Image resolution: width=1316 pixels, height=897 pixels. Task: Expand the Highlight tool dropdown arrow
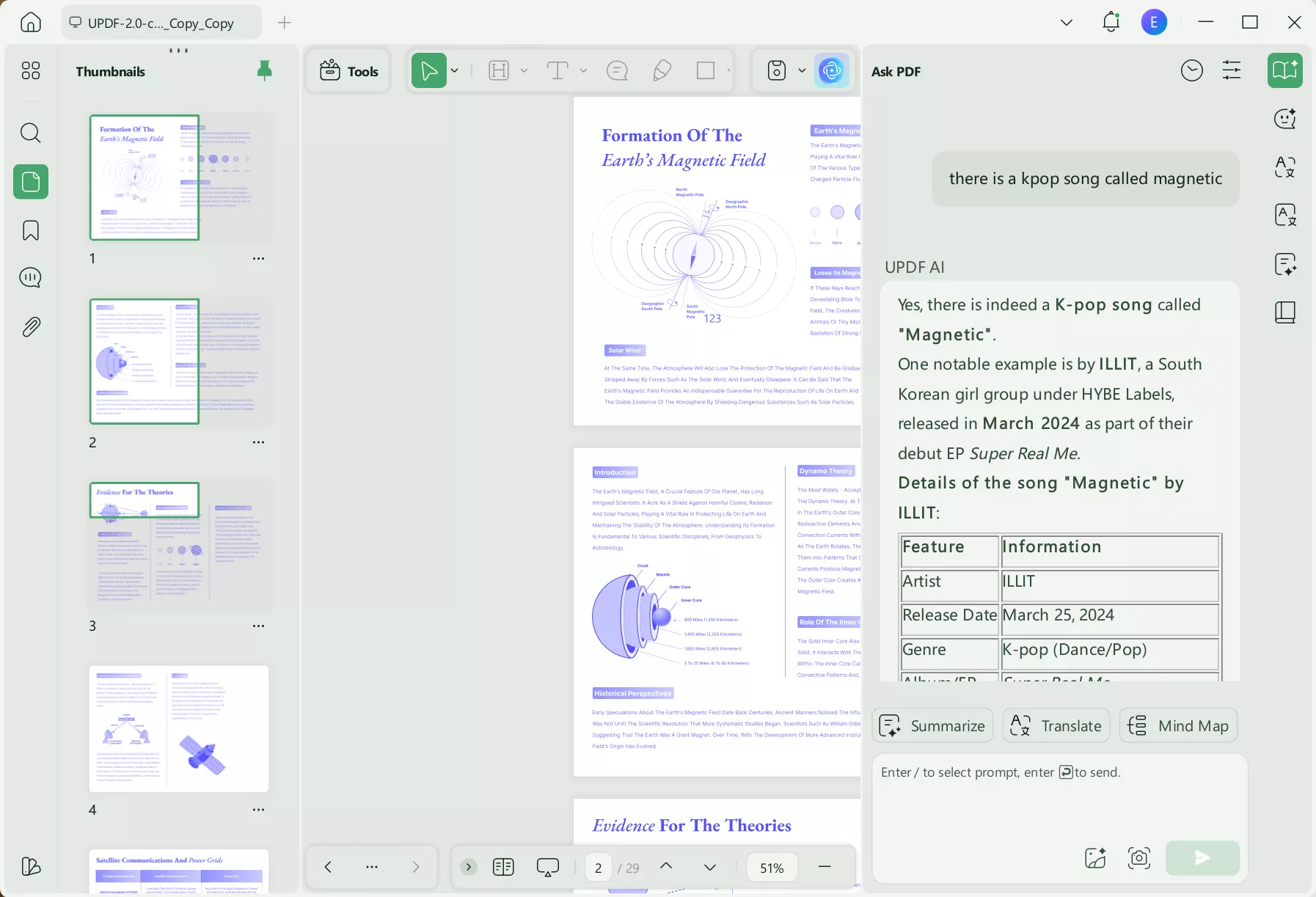point(524,70)
